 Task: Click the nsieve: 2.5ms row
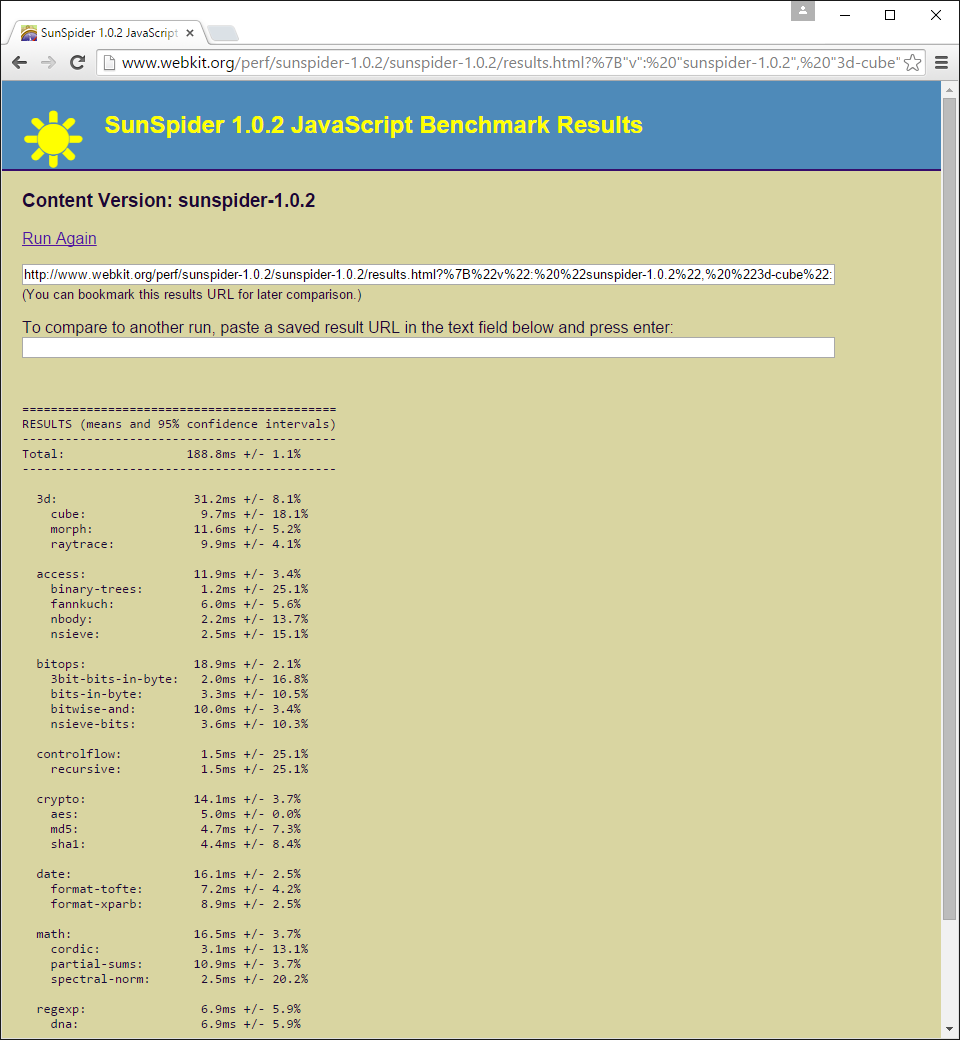(x=179, y=634)
